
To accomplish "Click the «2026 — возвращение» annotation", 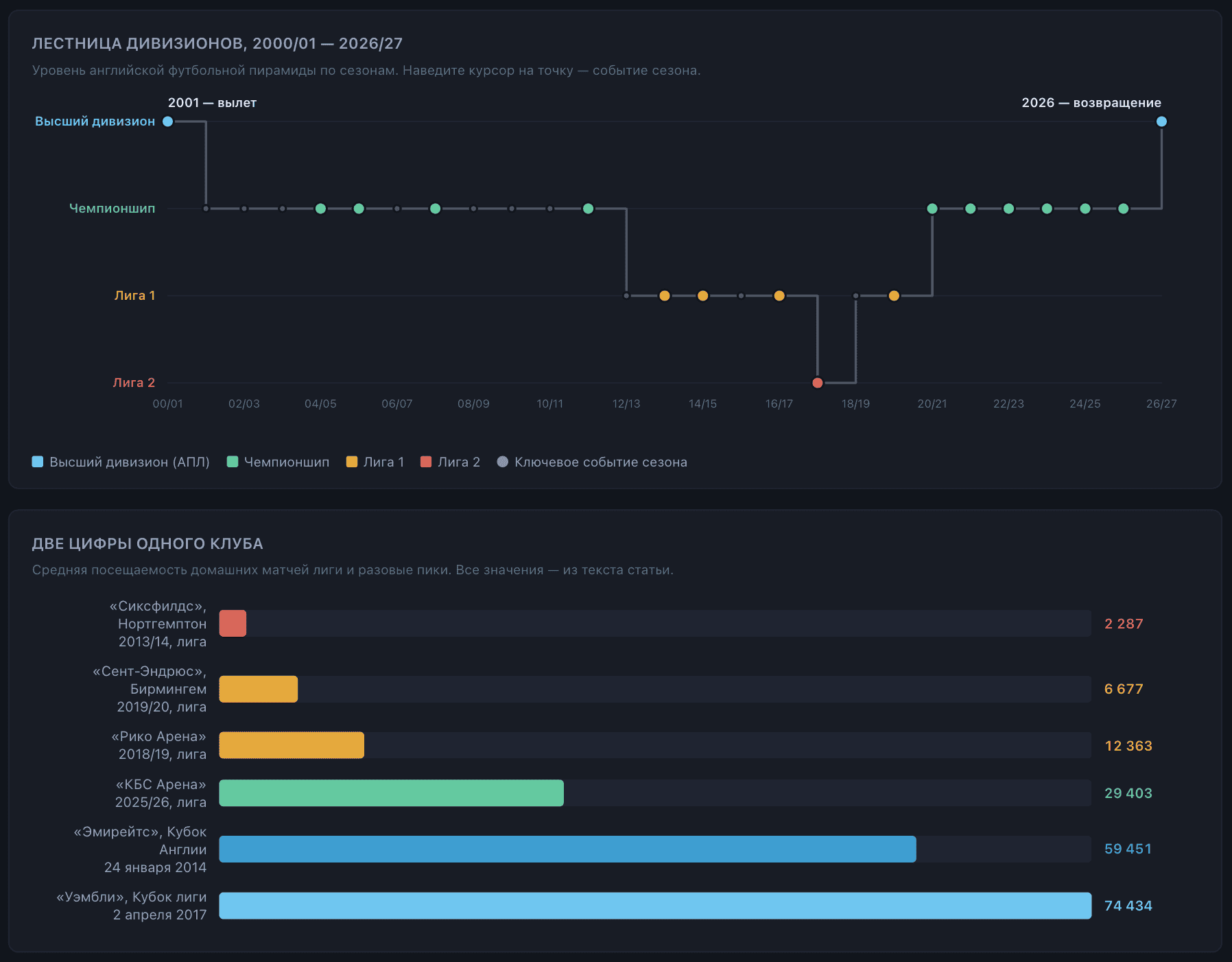I will click(x=1091, y=103).
